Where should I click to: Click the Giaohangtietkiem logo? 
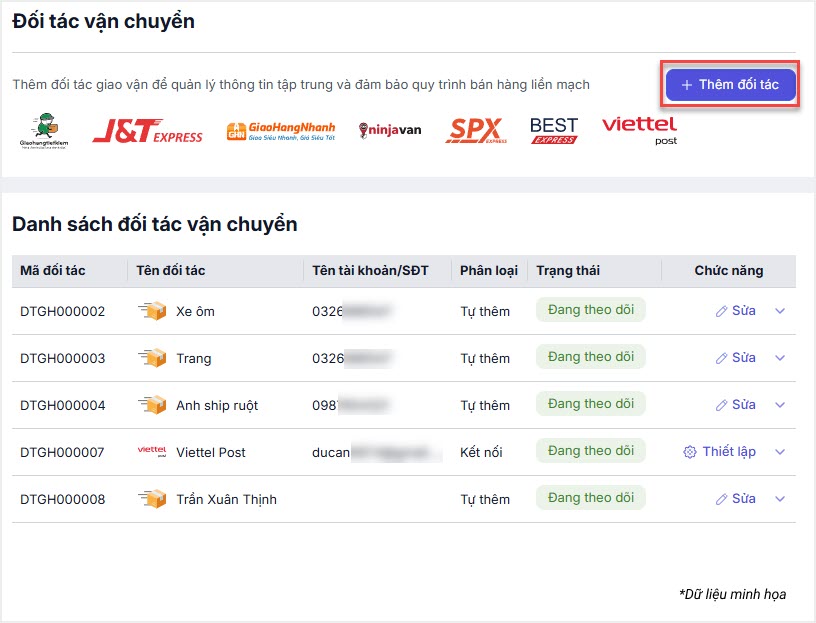tap(44, 131)
